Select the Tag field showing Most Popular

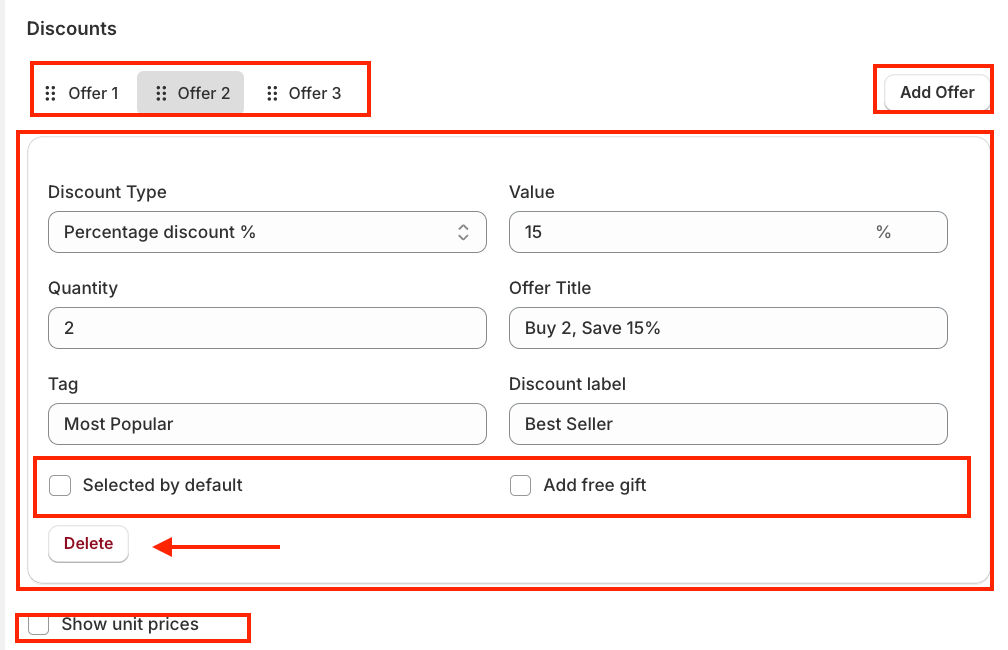[x=266, y=424]
